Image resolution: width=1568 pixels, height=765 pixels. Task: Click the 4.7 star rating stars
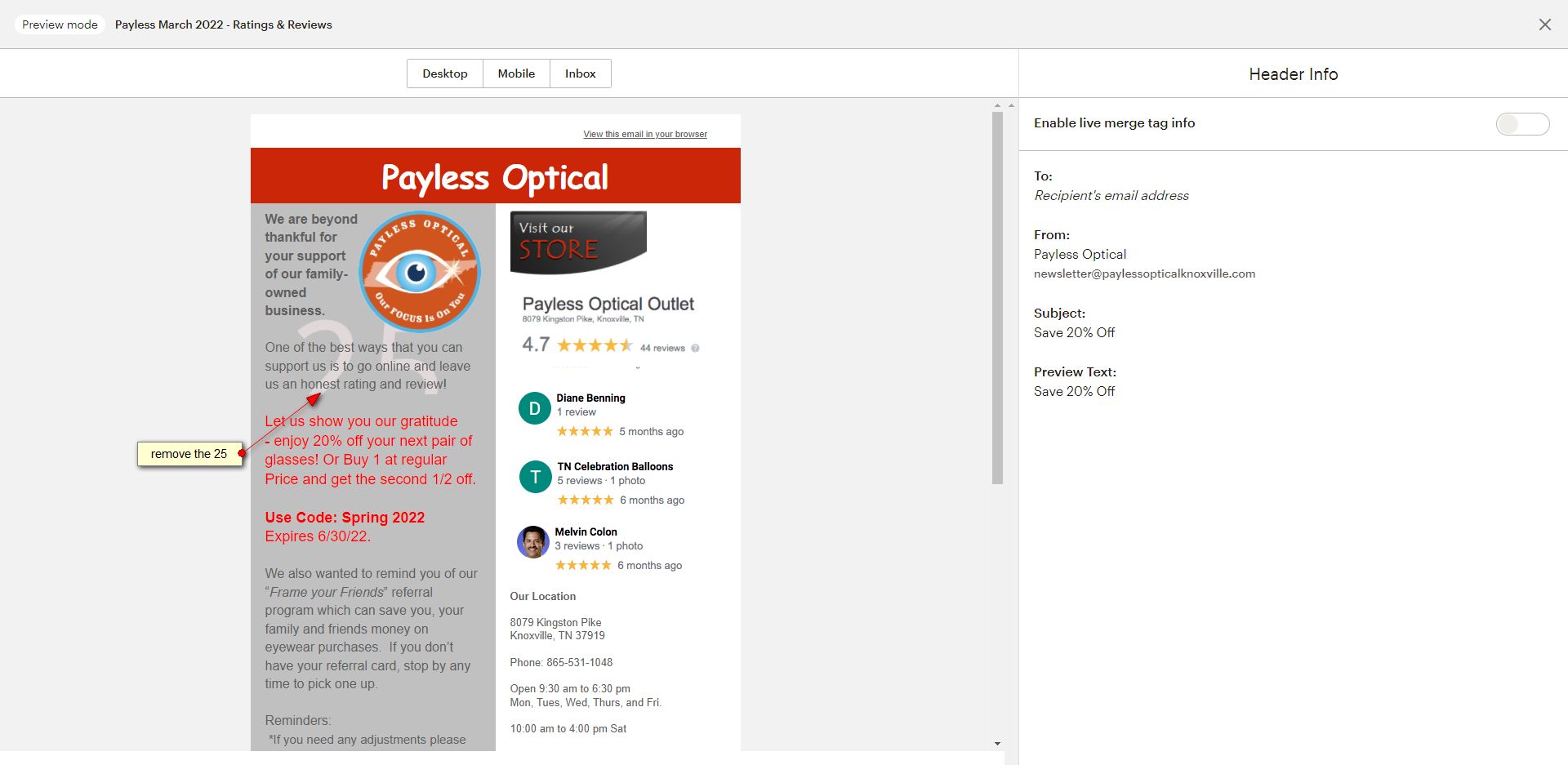pos(595,345)
